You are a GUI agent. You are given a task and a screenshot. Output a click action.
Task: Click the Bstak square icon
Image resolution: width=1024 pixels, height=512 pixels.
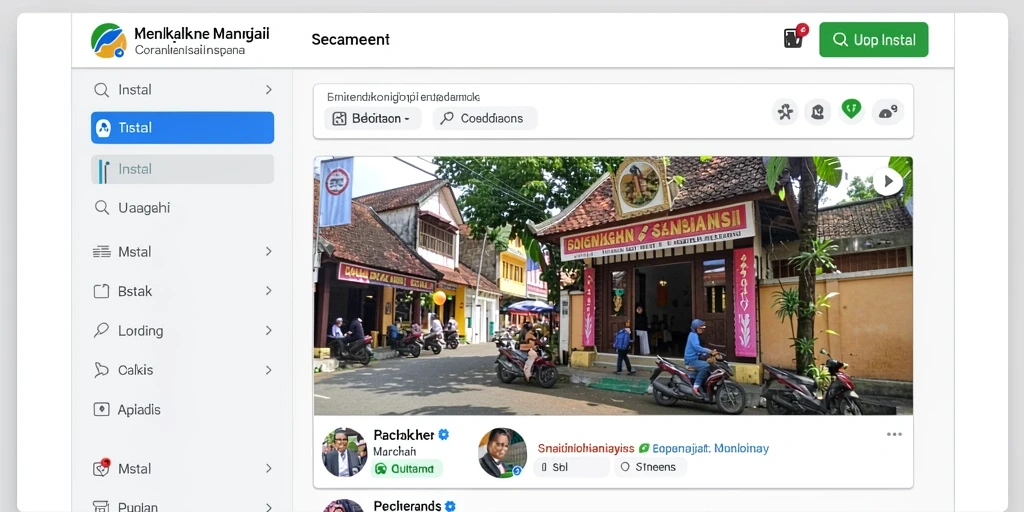101,291
